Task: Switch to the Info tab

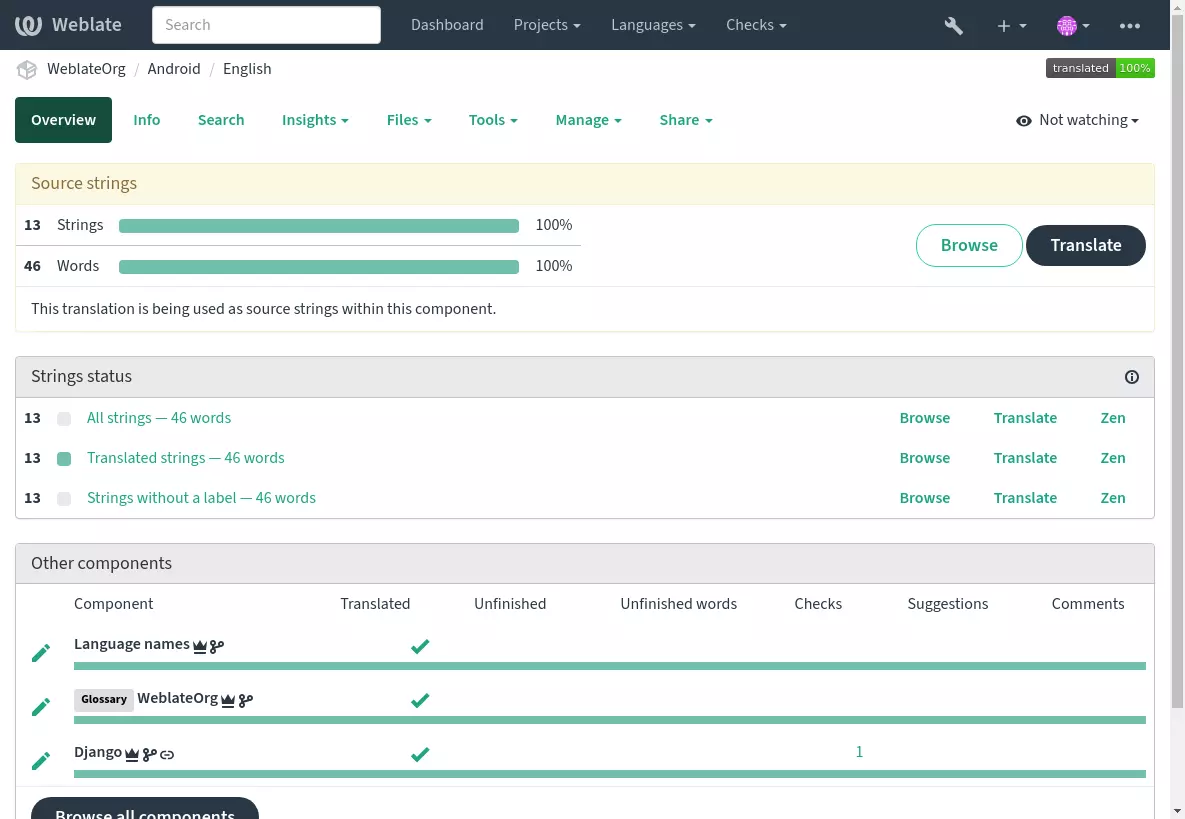Action: click(x=147, y=120)
